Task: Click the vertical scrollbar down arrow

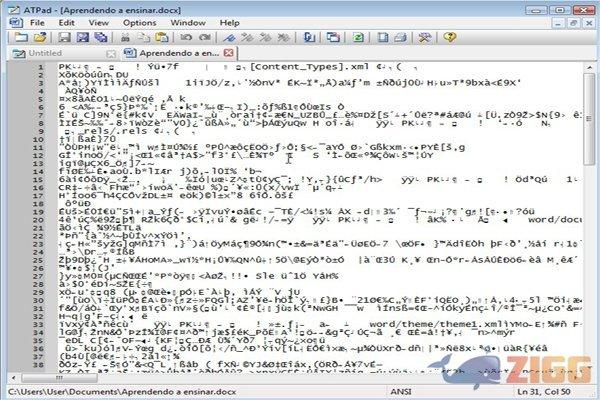Action: [590, 367]
